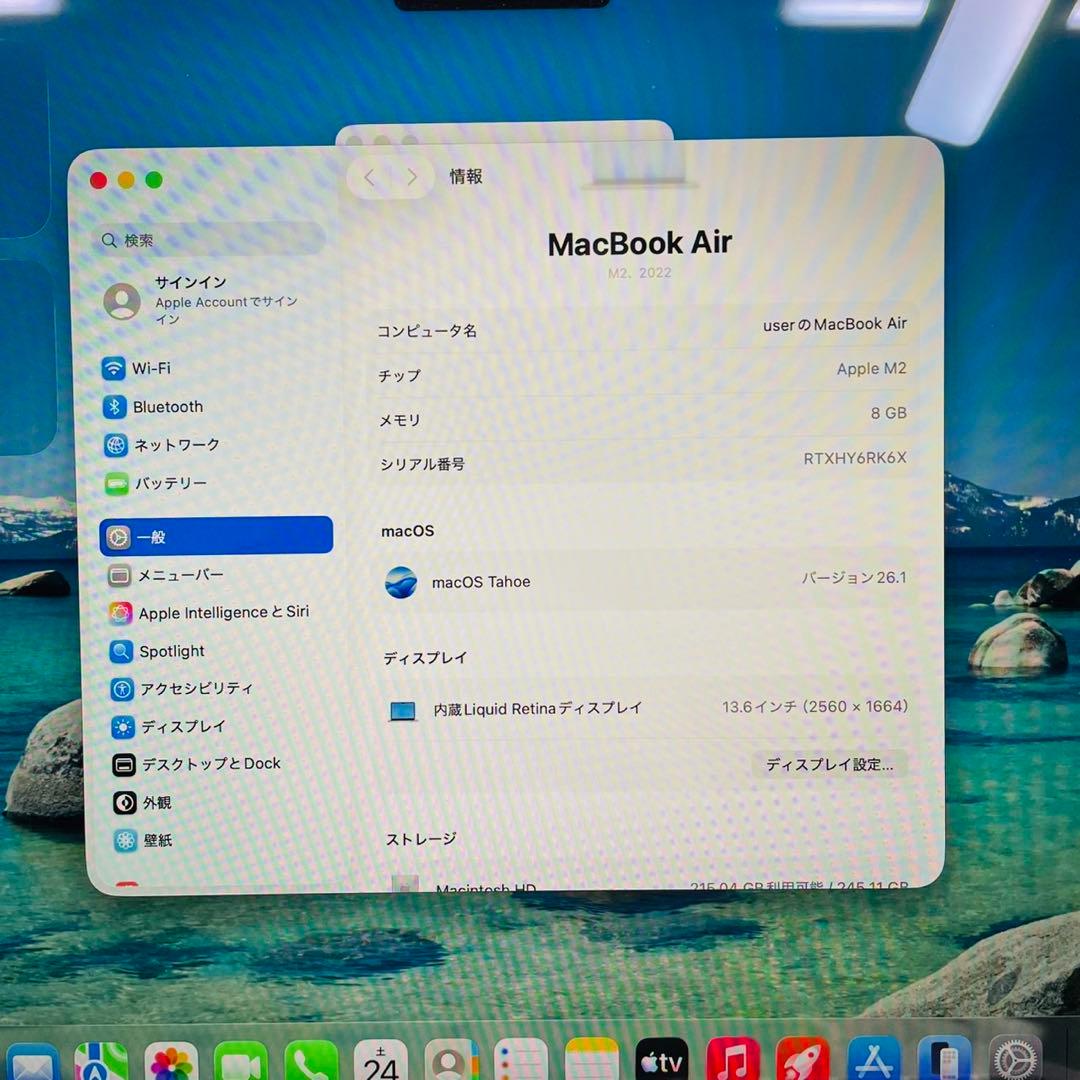Select ネットワーク settings in the sidebar
Viewport: 1080px width, 1080px height.
[180, 444]
